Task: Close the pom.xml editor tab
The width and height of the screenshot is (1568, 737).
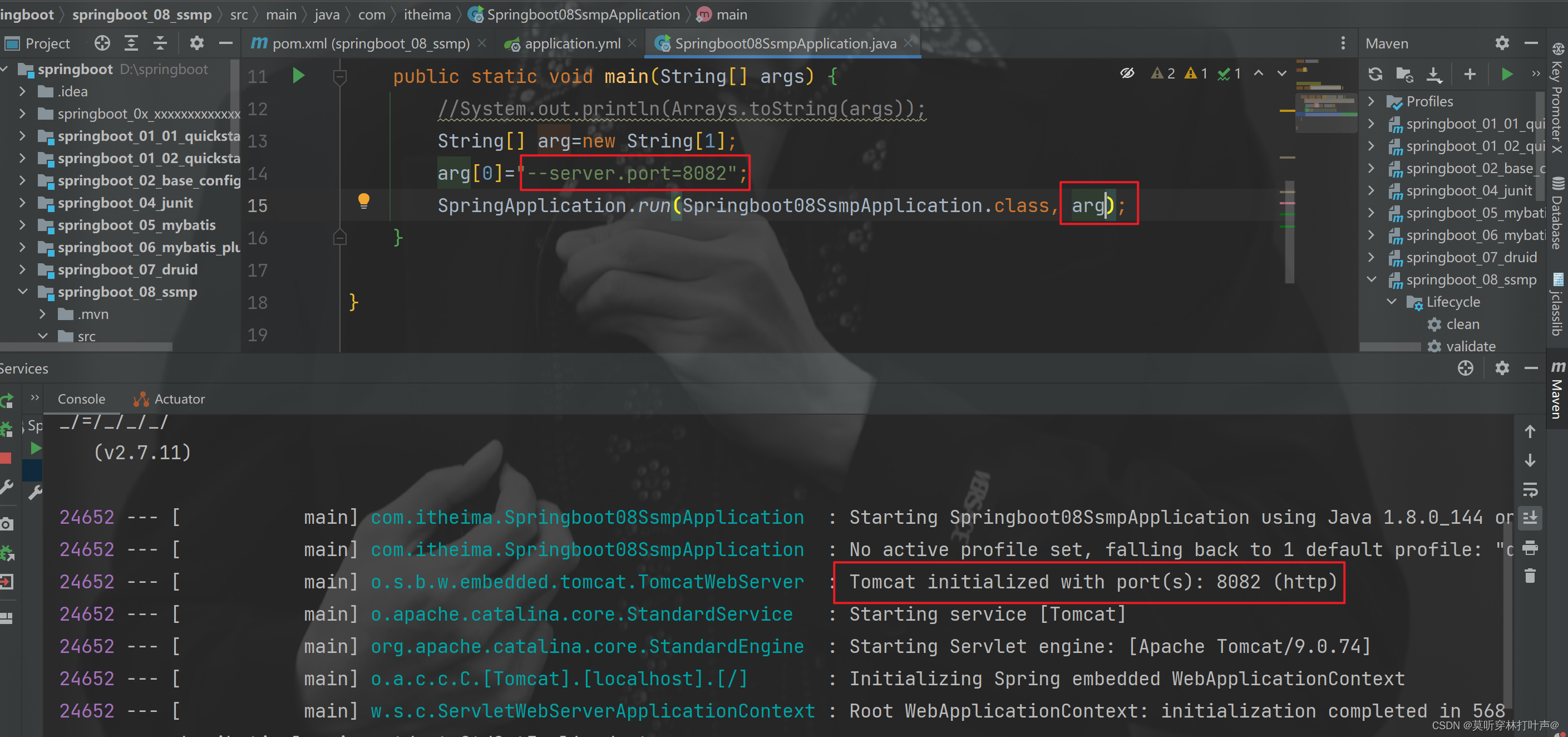Action: (481, 43)
